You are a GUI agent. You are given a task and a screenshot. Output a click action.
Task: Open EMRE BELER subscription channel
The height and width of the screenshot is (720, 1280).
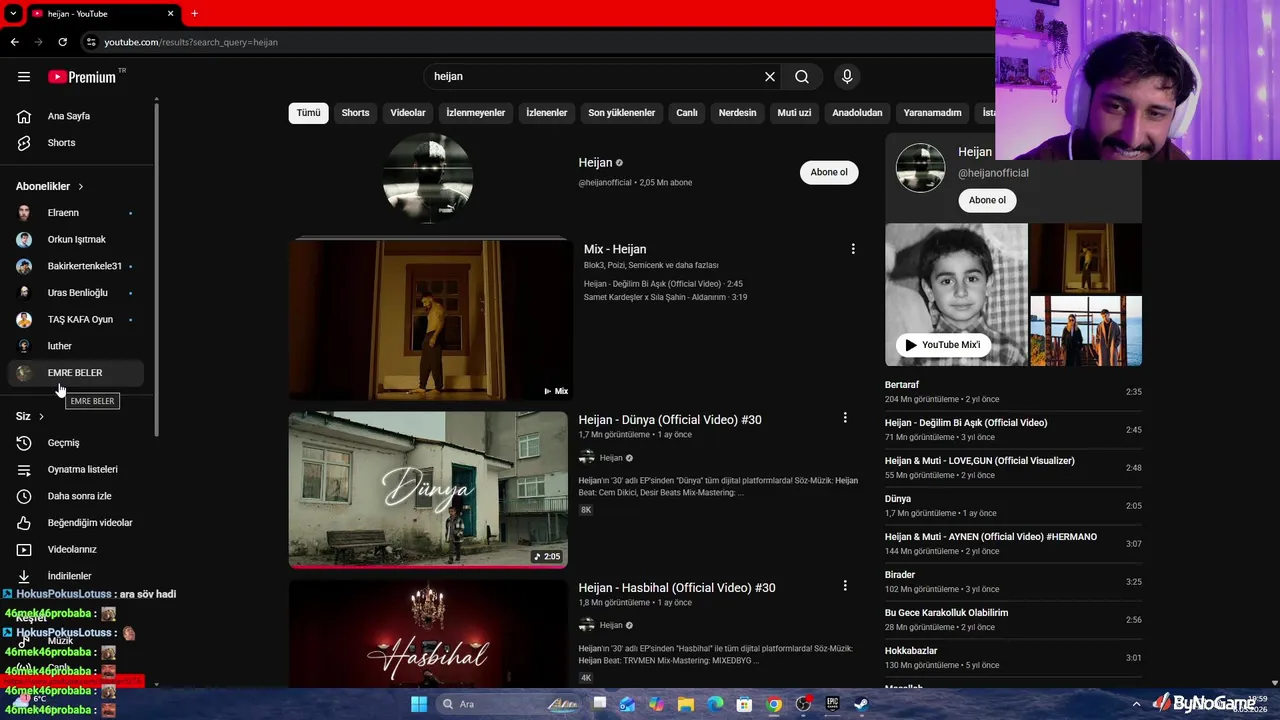(x=76, y=373)
